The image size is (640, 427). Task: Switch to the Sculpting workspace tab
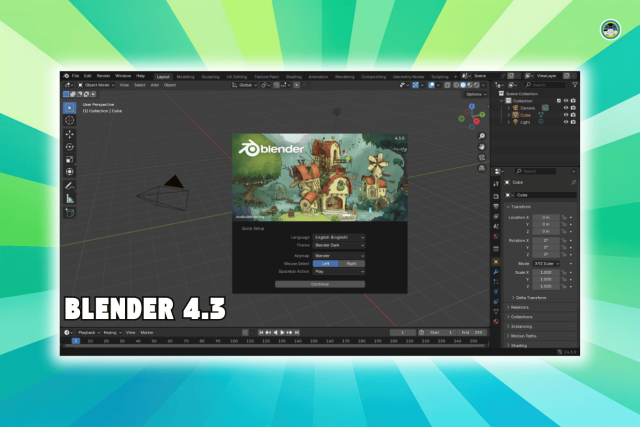[x=210, y=75]
